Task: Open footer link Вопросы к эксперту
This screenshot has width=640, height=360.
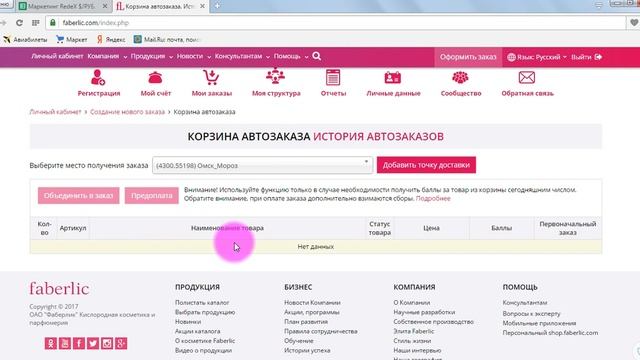Action: coord(531,313)
